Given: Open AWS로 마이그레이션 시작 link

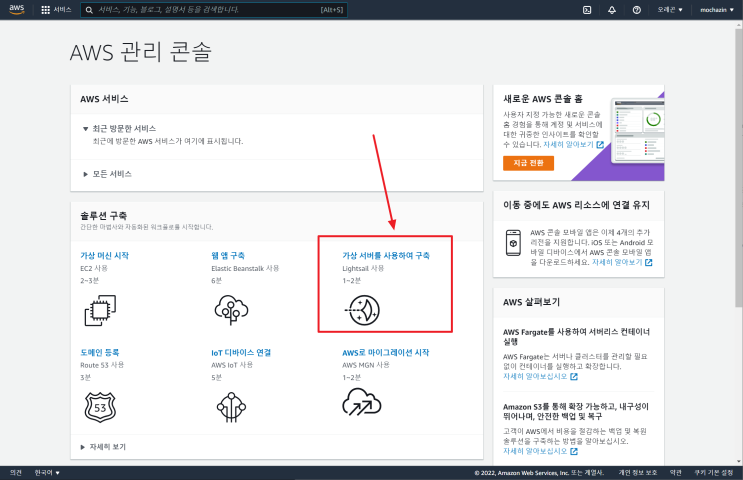Looking at the screenshot, I should point(386,353).
